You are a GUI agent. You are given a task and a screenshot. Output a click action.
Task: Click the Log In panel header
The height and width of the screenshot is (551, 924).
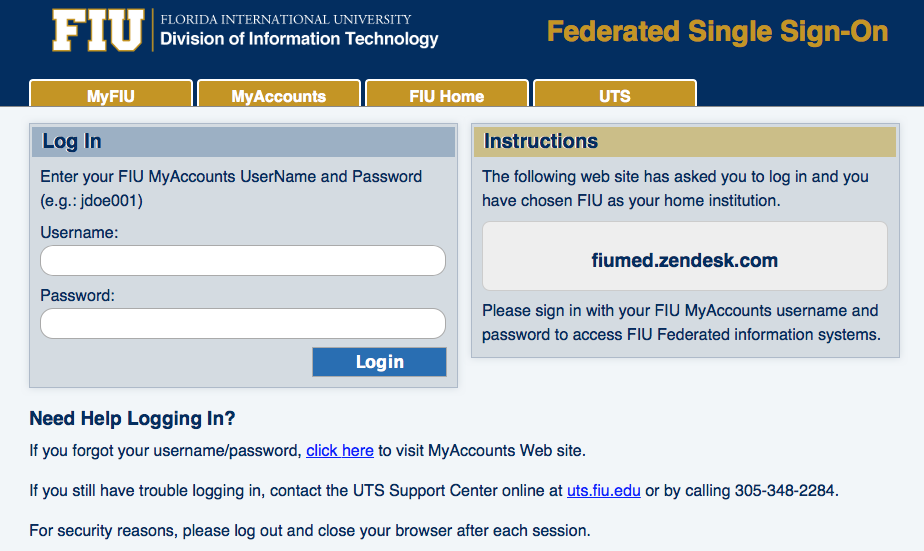coord(243,141)
